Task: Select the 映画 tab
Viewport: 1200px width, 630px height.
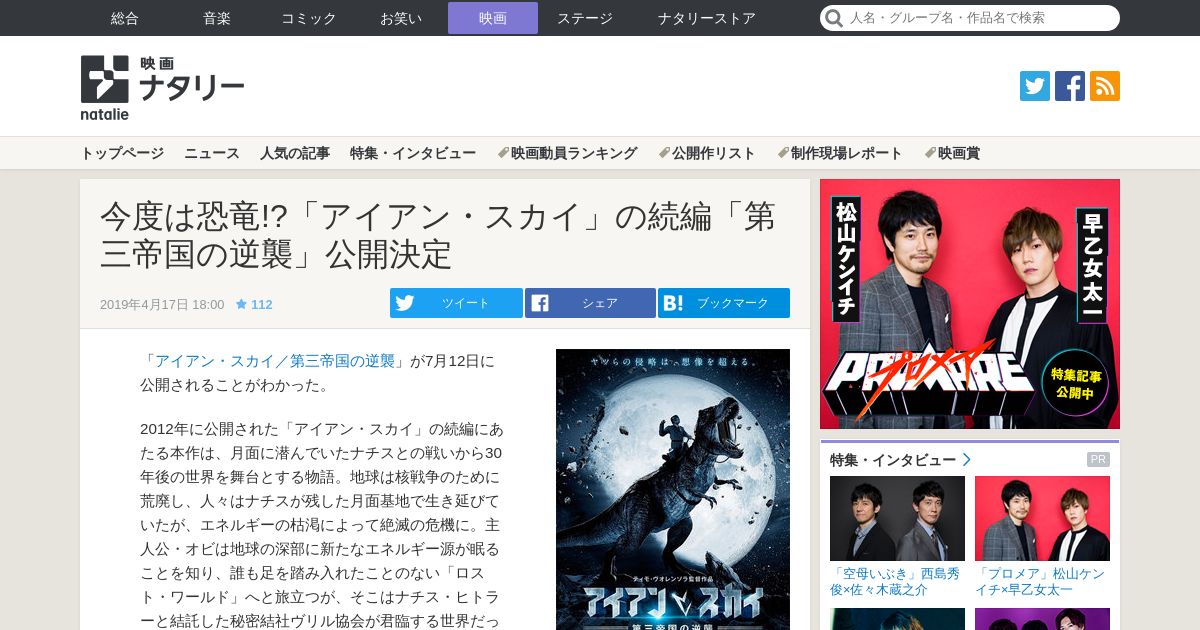Action: tap(493, 18)
